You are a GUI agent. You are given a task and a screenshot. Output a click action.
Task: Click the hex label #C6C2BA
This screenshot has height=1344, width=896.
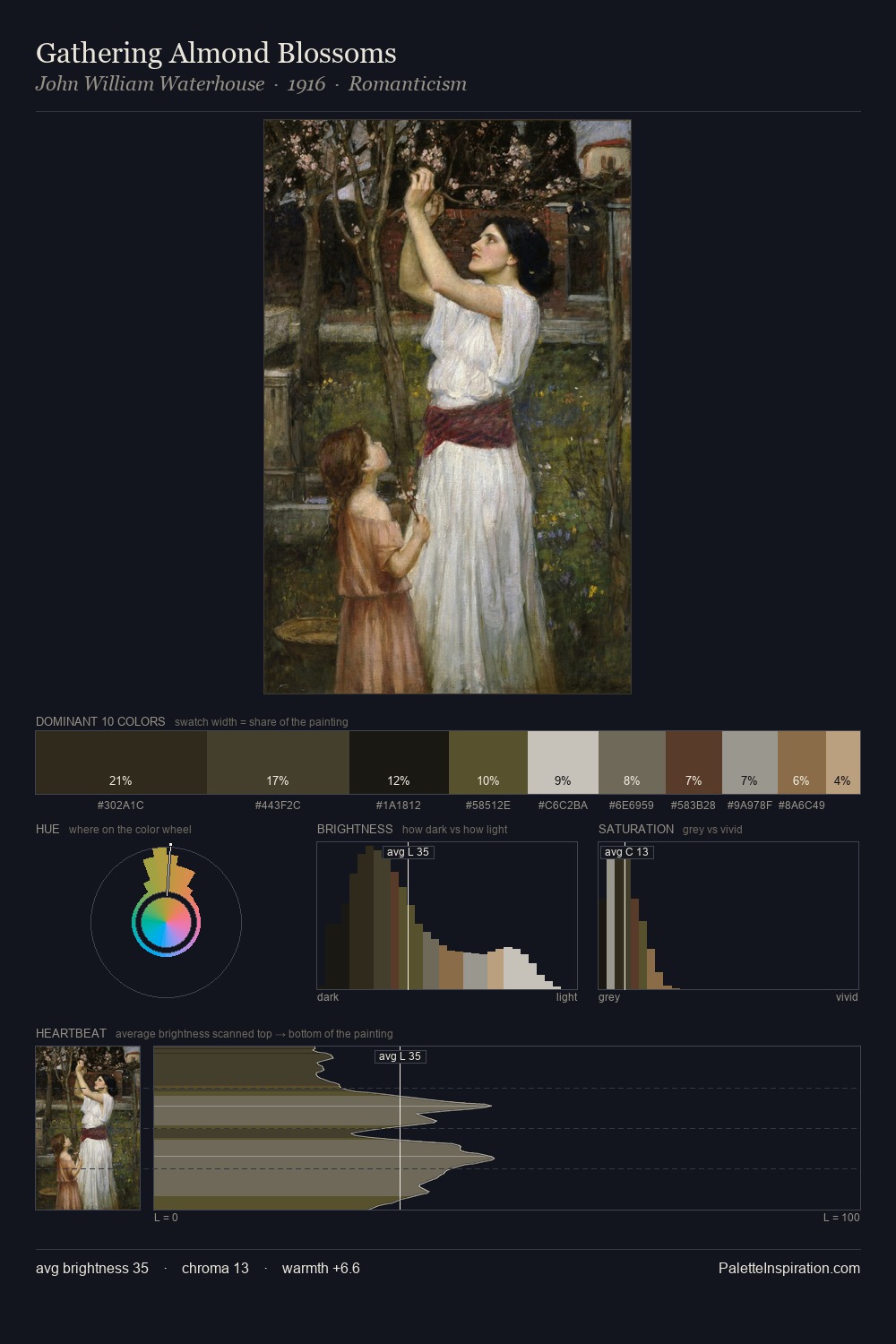(x=563, y=806)
